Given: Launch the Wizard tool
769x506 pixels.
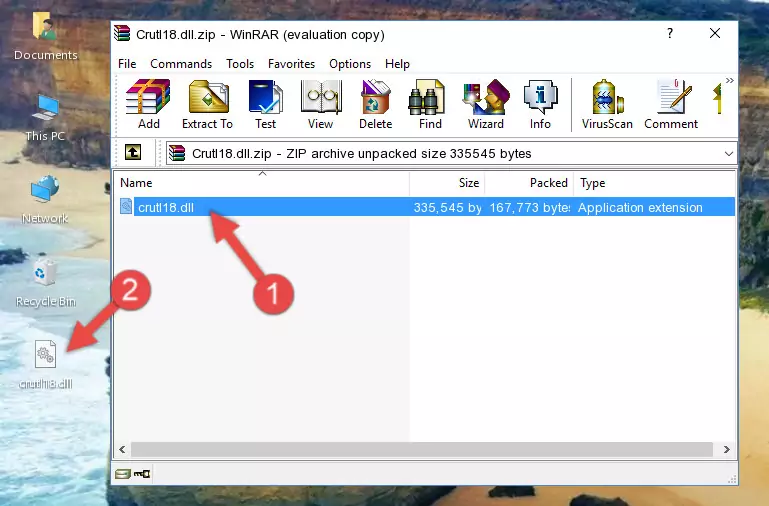Looking at the screenshot, I should (x=486, y=104).
